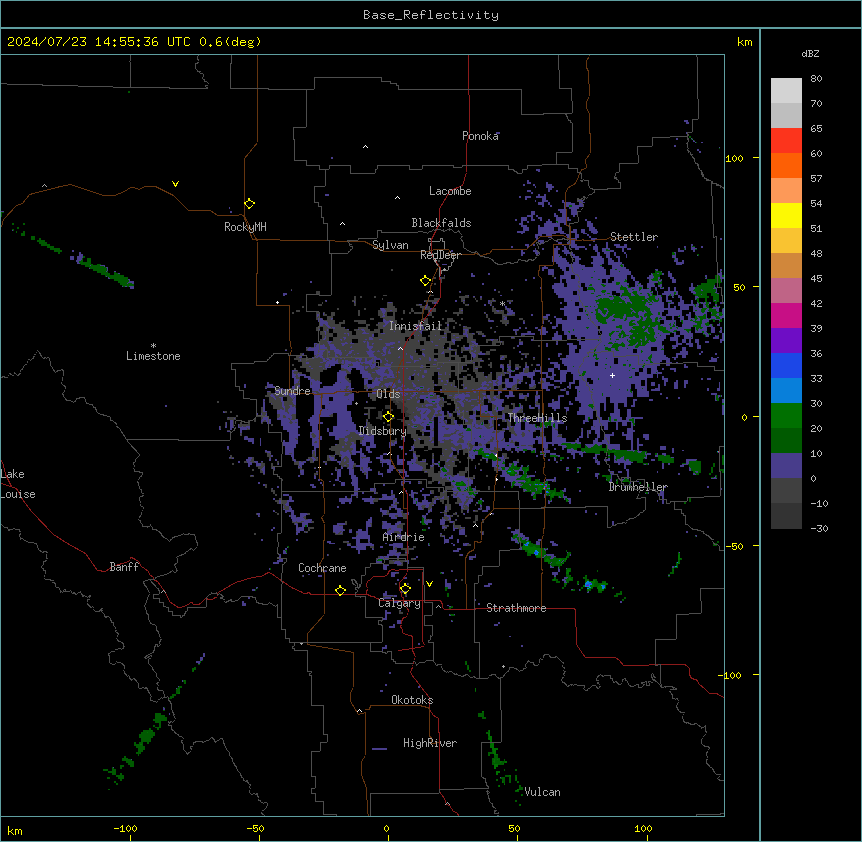Click the Strathmore label
862x842 pixels.
pyautogui.click(x=516, y=608)
